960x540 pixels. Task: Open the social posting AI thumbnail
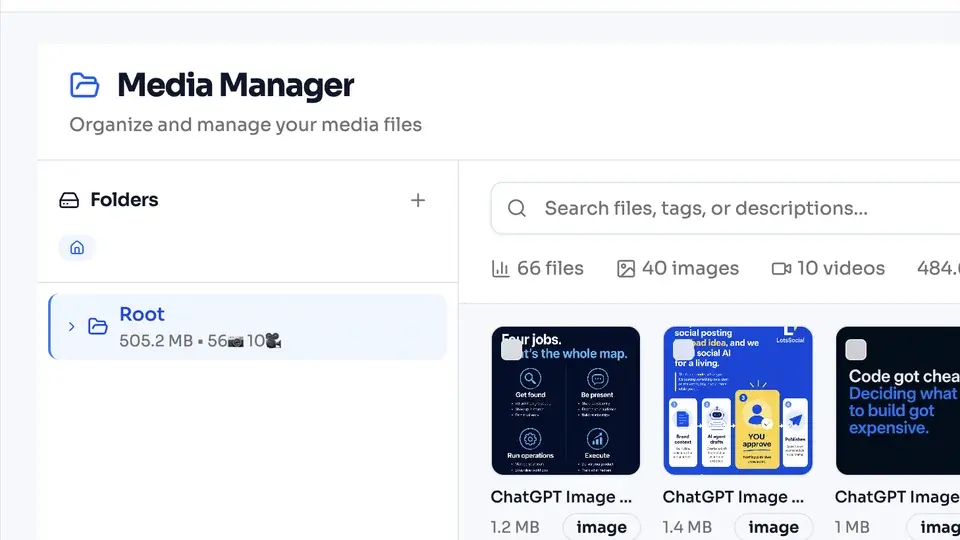click(738, 400)
